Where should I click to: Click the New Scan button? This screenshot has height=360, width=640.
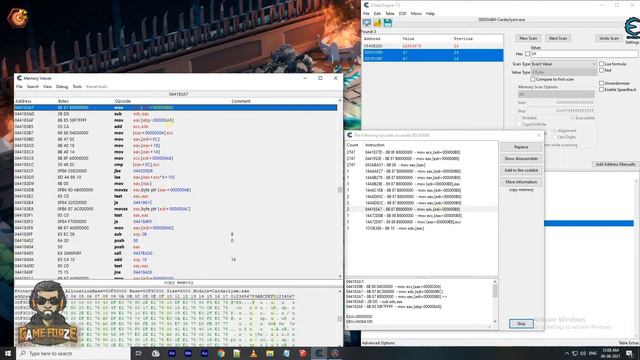528,38
